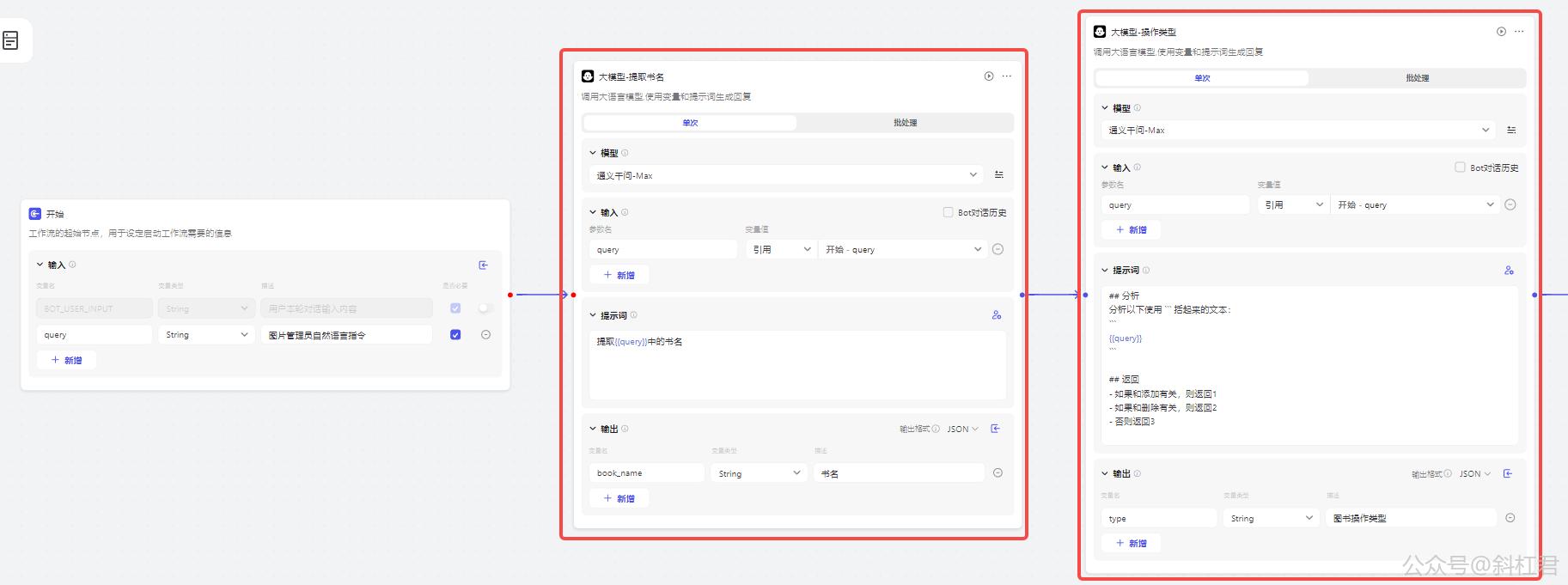
Task: Click the prompt text area in 提取书名 node
Action: tap(797, 365)
